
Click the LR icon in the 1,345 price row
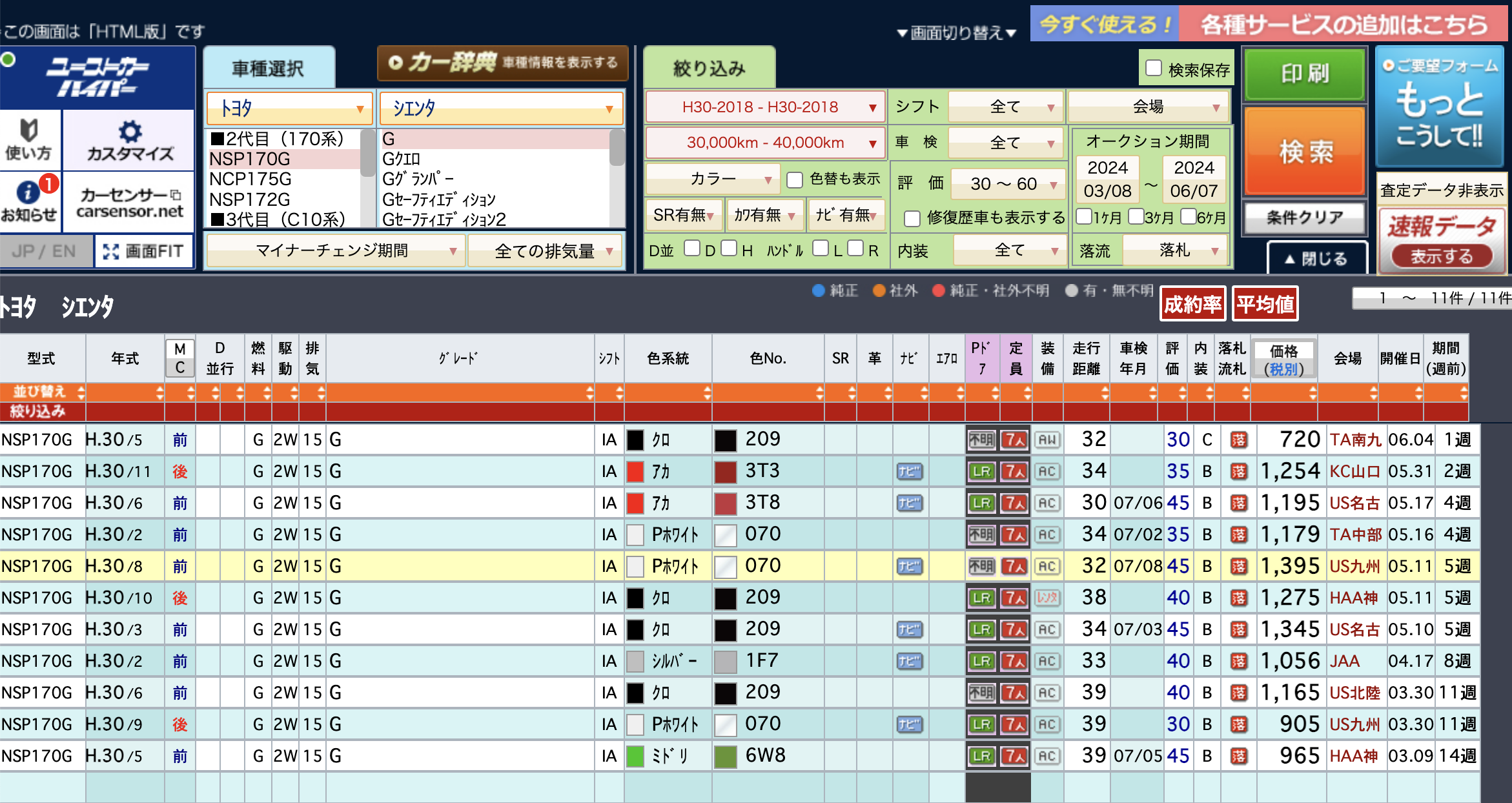tap(982, 630)
